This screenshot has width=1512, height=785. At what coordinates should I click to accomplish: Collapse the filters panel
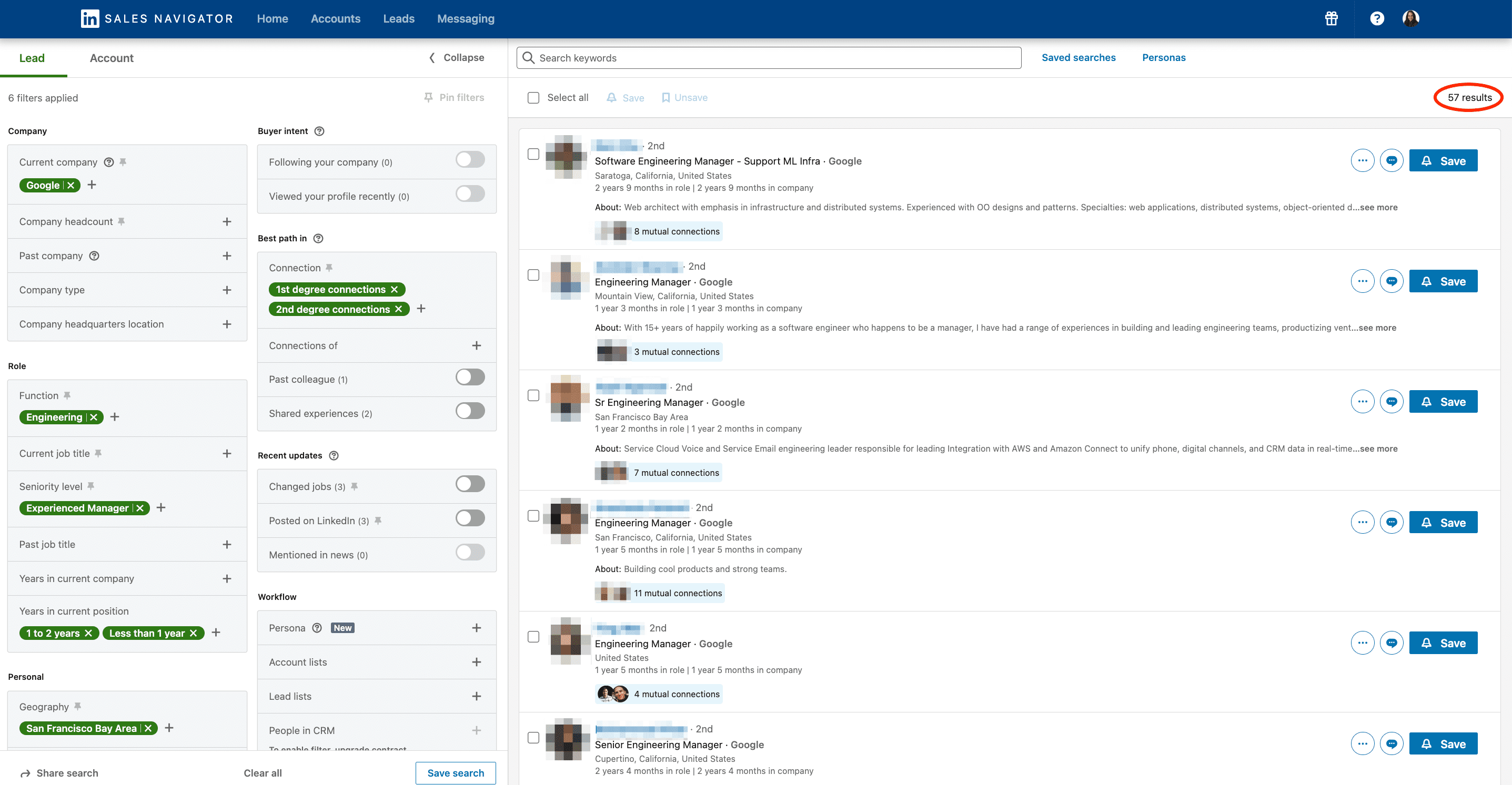(x=456, y=57)
